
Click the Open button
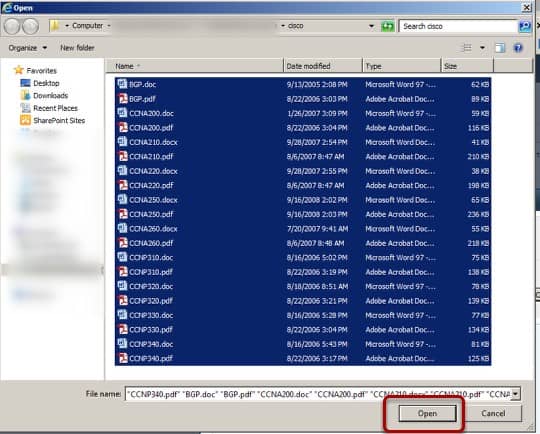tap(427, 413)
